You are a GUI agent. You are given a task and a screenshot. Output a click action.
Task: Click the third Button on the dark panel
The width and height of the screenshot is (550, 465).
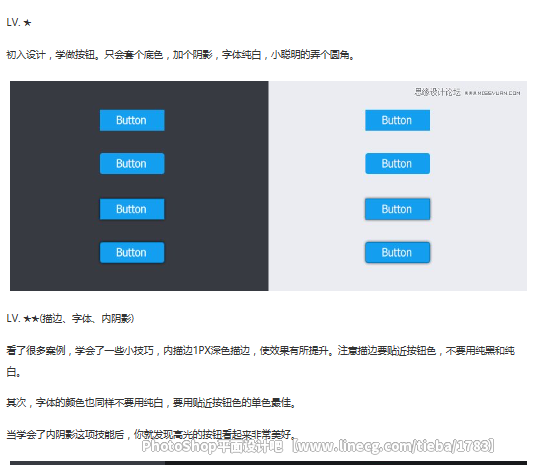[x=132, y=209]
